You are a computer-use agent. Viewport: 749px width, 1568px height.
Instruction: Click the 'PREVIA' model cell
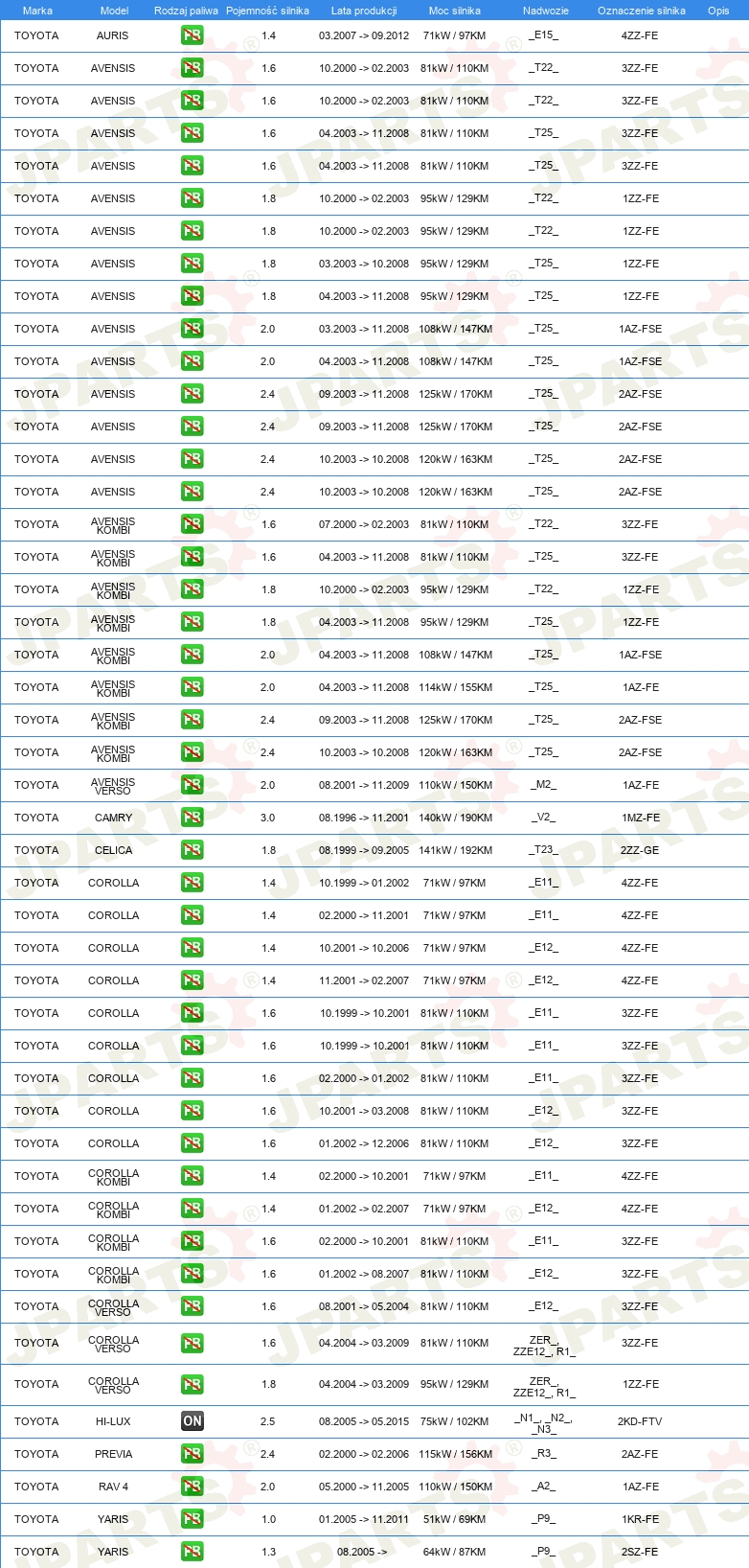click(113, 1454)
